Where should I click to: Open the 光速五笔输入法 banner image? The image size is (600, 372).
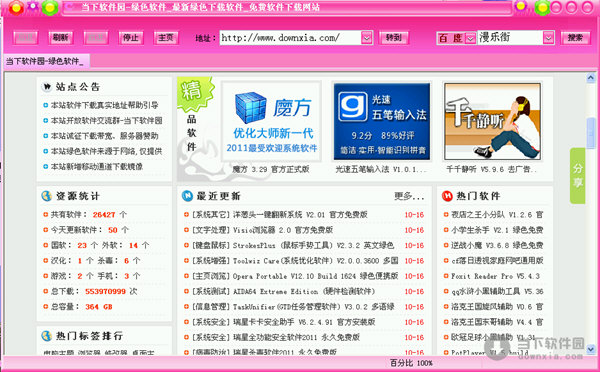[x=382, y=122]
